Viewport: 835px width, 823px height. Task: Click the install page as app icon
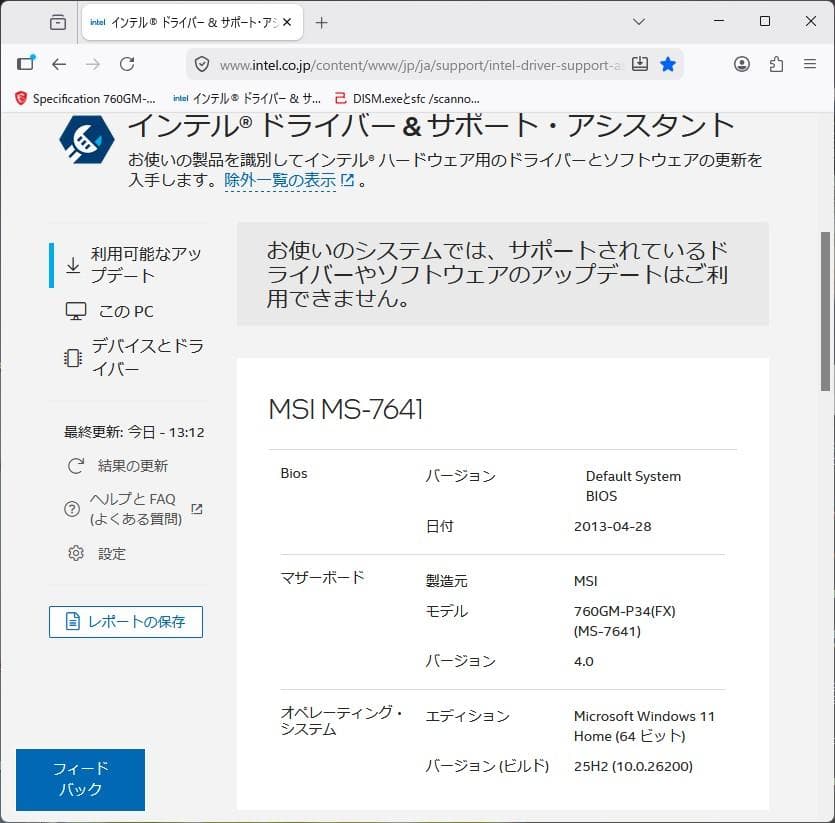tap(640, 64)
